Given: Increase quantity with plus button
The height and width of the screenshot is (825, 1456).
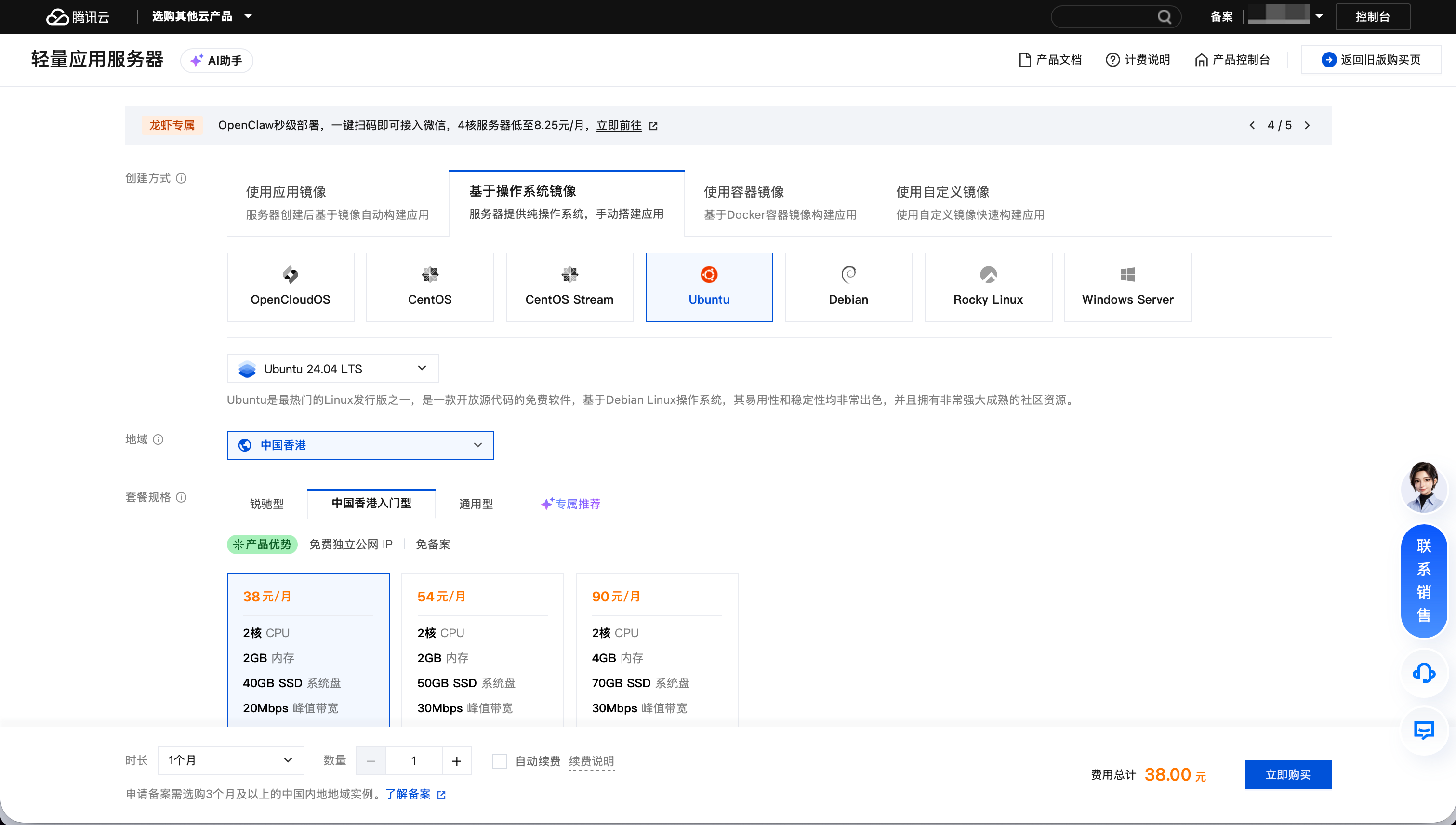Looking at the screenshot, I should [457, 760].
